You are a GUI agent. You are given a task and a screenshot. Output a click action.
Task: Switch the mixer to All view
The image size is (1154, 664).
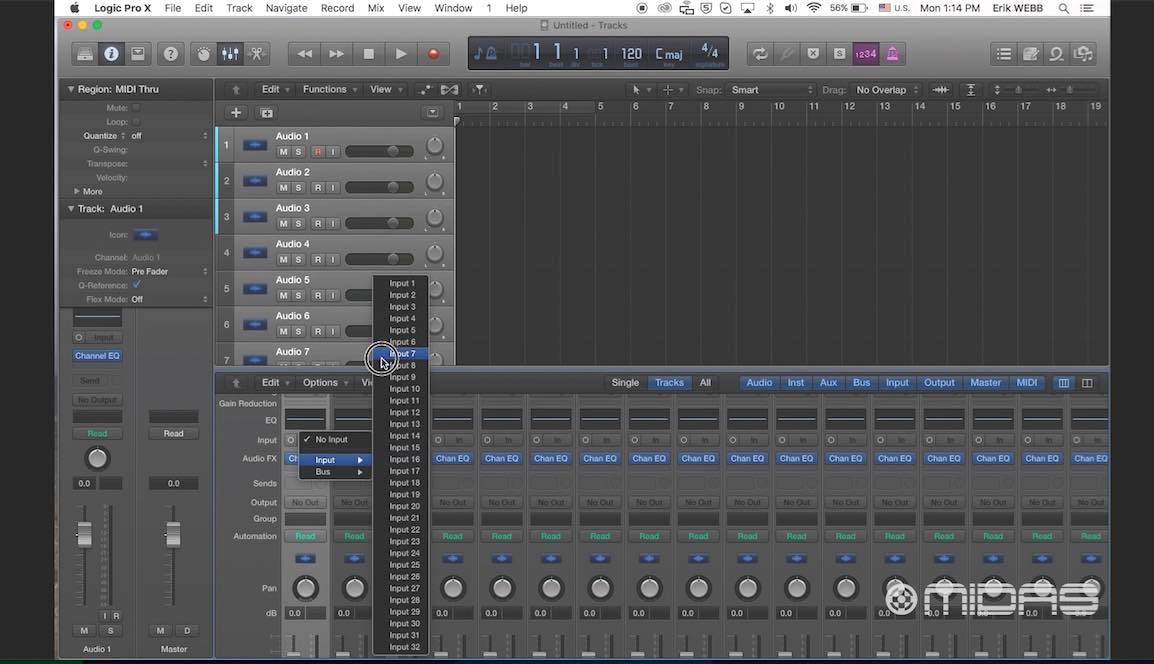[705, 383]
